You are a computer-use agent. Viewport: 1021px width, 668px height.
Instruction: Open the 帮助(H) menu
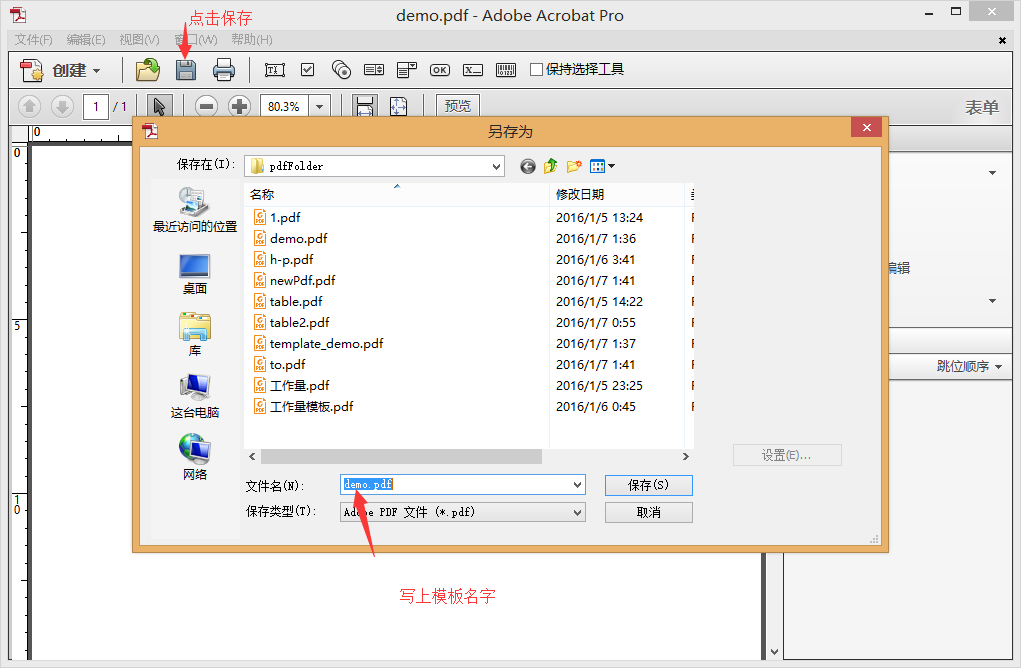[252, 40]
